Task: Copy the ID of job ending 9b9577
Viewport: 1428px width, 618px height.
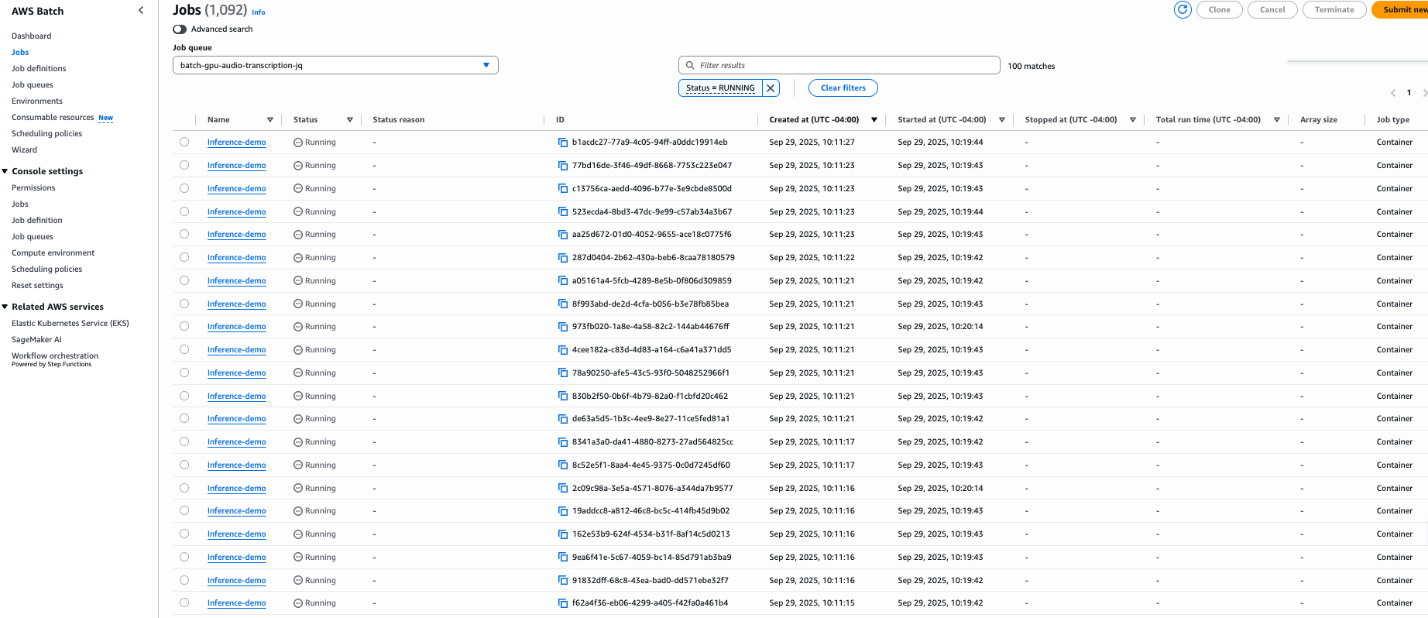Action: pos(562,487)
